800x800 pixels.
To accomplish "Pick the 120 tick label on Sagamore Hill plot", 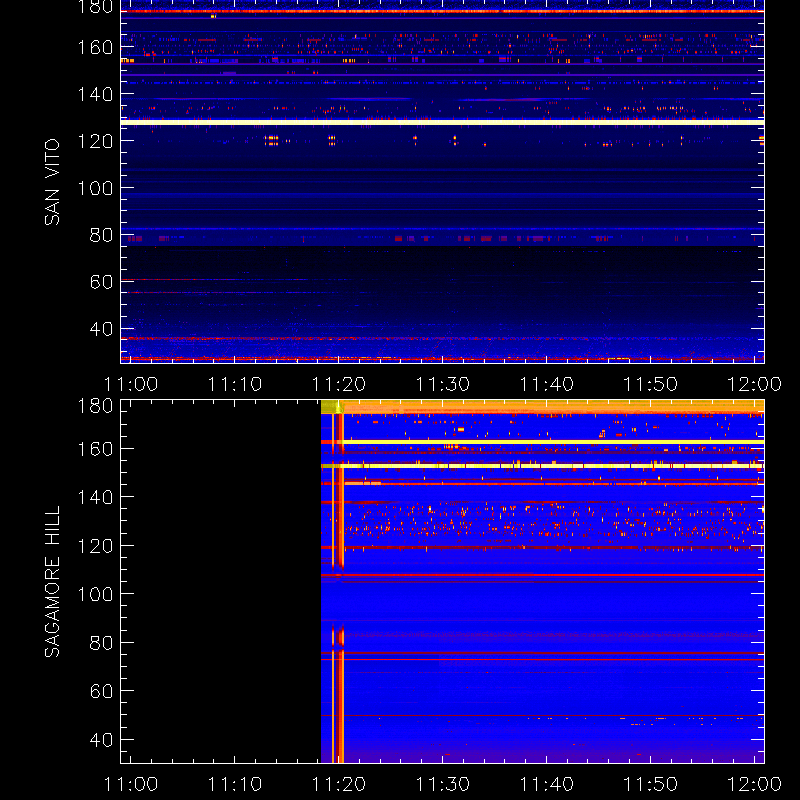I will [95, 546].
